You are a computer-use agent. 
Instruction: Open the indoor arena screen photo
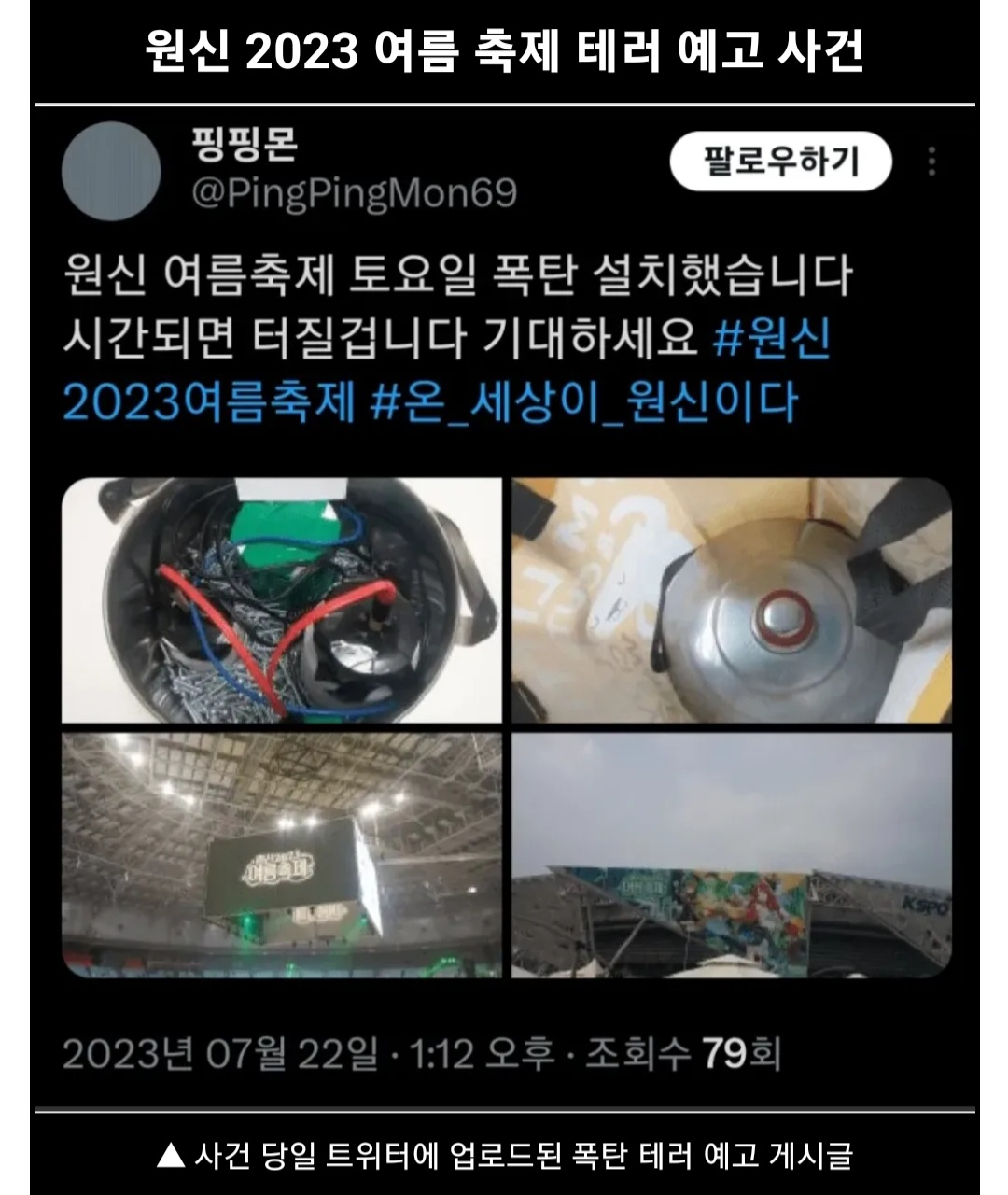click(282, 854)
